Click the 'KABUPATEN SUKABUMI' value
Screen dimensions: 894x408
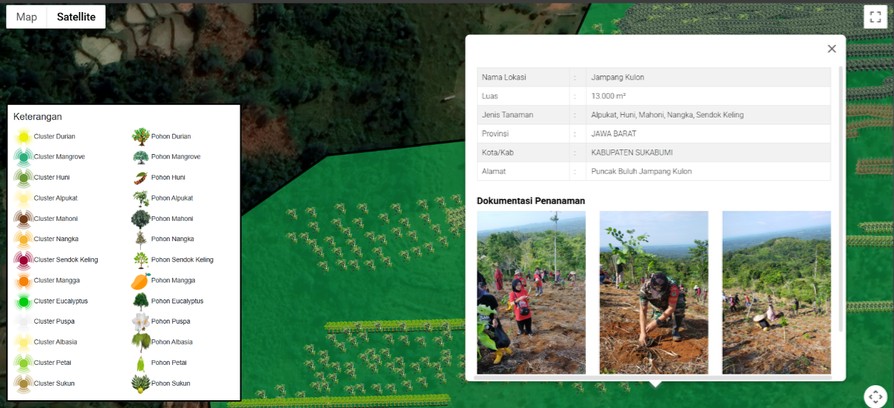click(x=632, y=153)
